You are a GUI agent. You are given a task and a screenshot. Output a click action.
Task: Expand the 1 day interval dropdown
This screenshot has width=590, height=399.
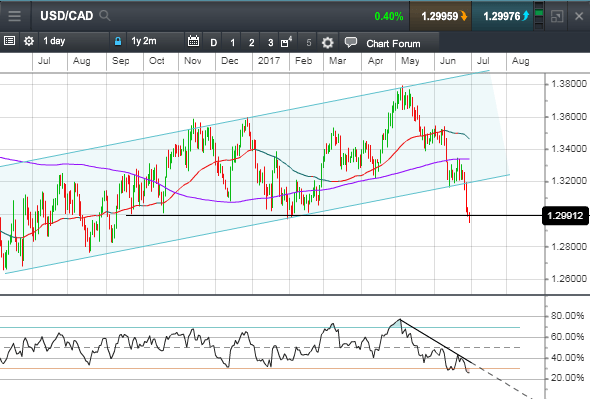[73, 41]
